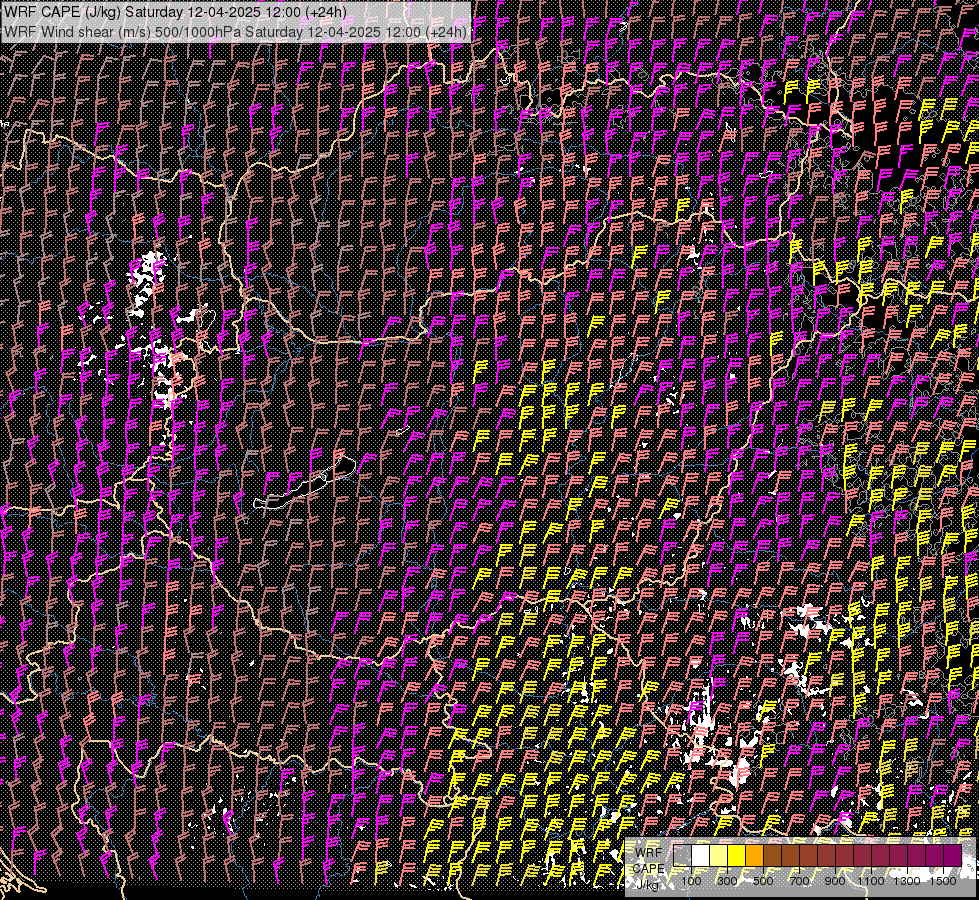Viewport: 979px width, 900px height.
Task: Click the elongated lake outline on the map
Action: tap(305, 483)
